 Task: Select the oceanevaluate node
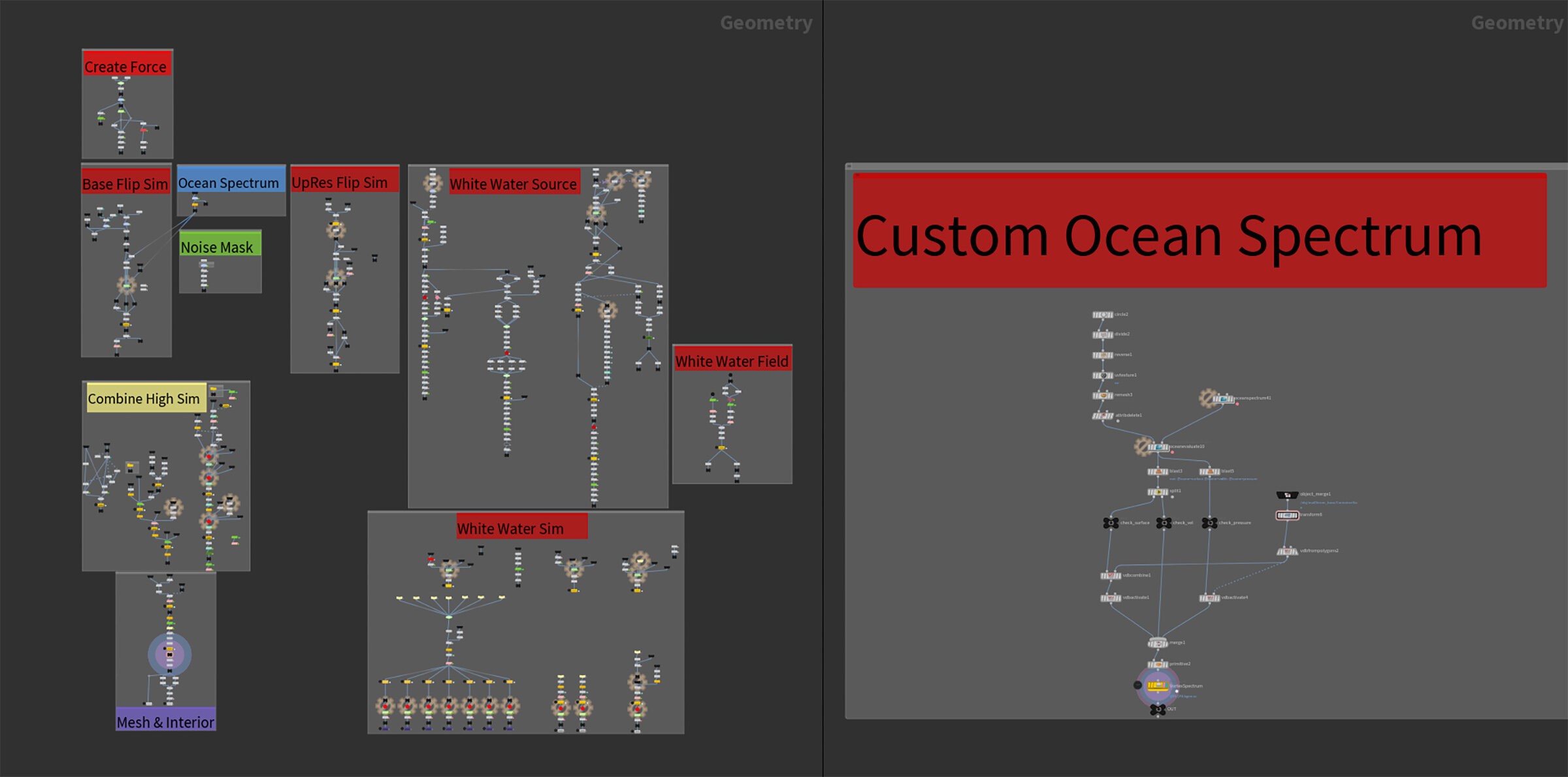click(1158, 447)
